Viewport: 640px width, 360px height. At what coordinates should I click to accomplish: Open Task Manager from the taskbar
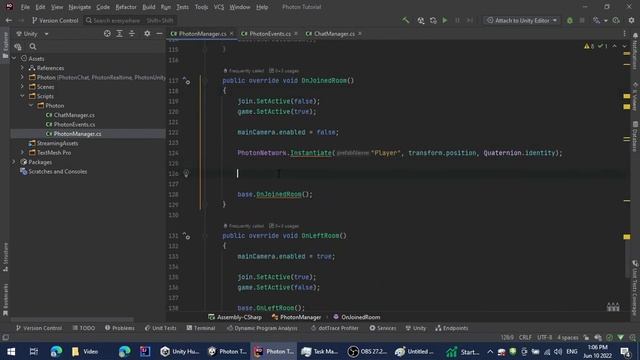pyautogui.click(x=320, y=351)
